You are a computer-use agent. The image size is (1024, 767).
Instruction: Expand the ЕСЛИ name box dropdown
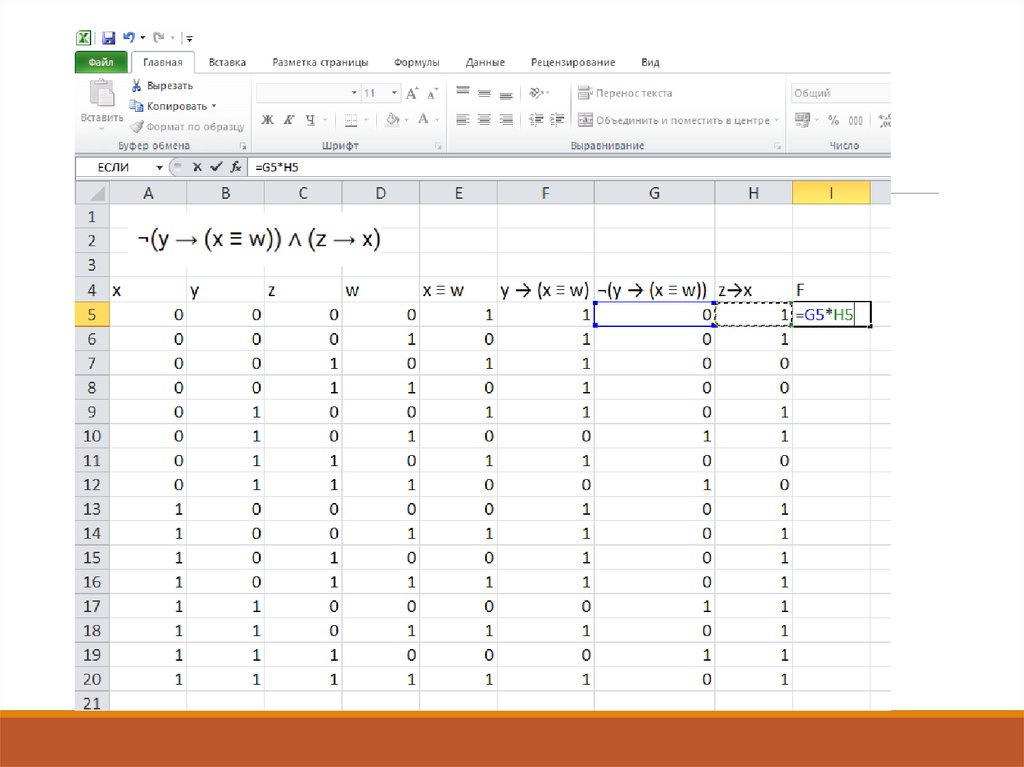(159, 168)
